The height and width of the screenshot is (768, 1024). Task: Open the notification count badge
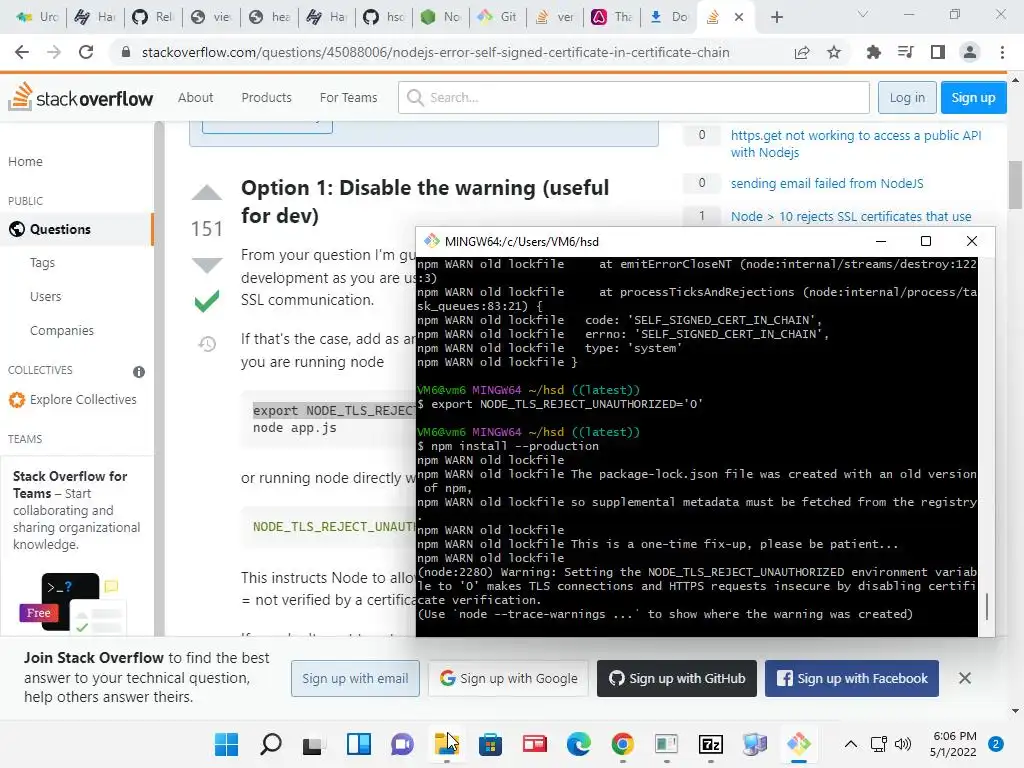(995, 744)
